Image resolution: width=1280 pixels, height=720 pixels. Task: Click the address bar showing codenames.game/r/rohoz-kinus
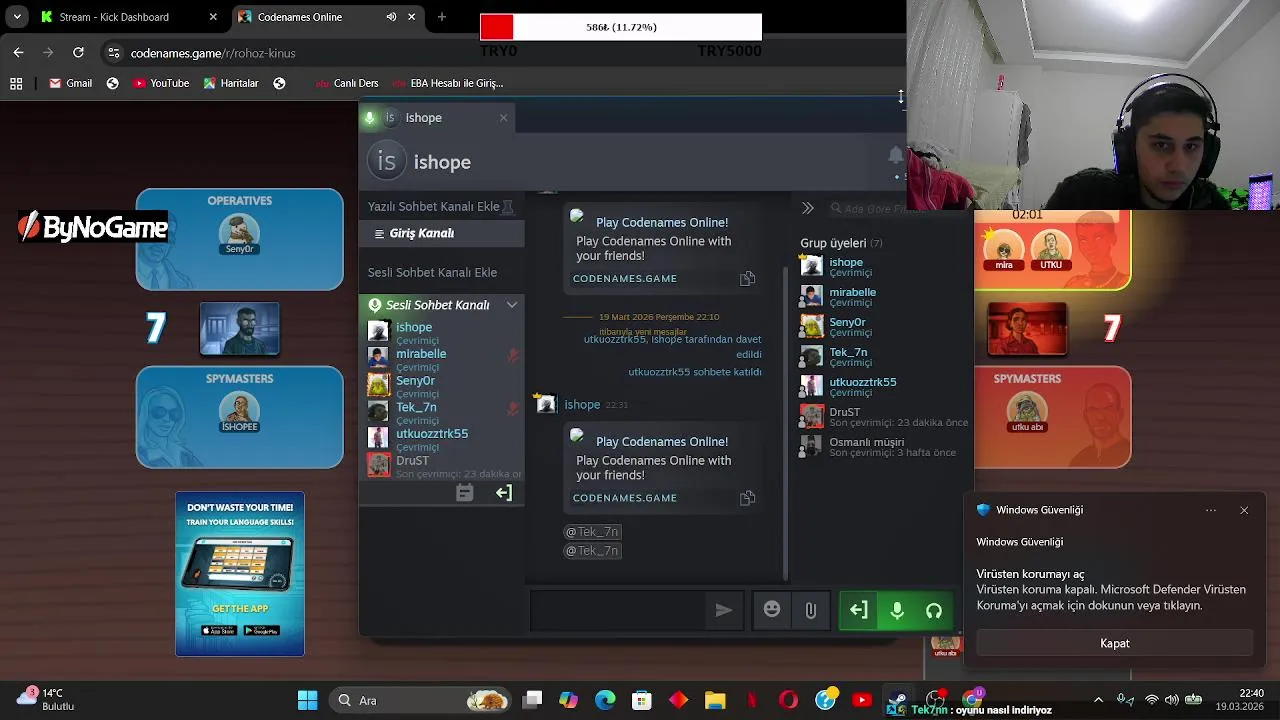(213, 53)
